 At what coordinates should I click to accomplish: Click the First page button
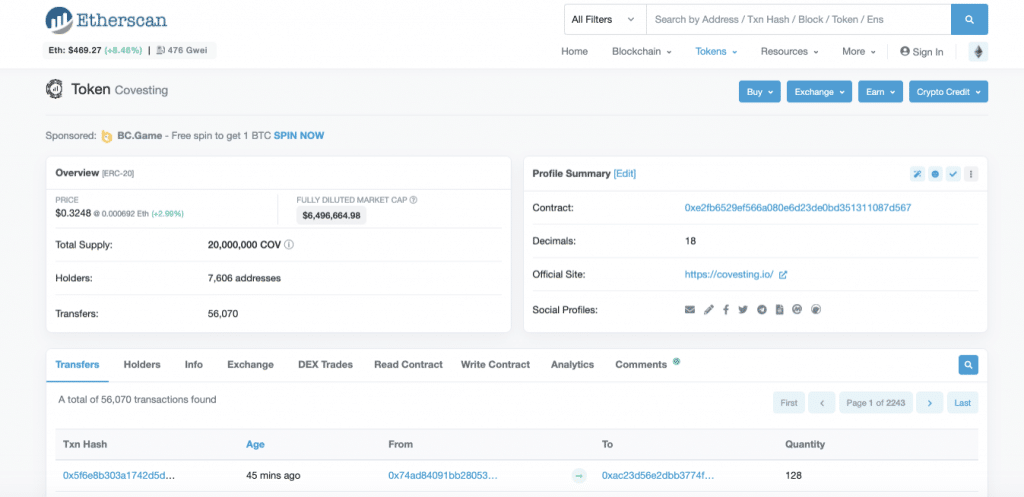pos(789,403)
